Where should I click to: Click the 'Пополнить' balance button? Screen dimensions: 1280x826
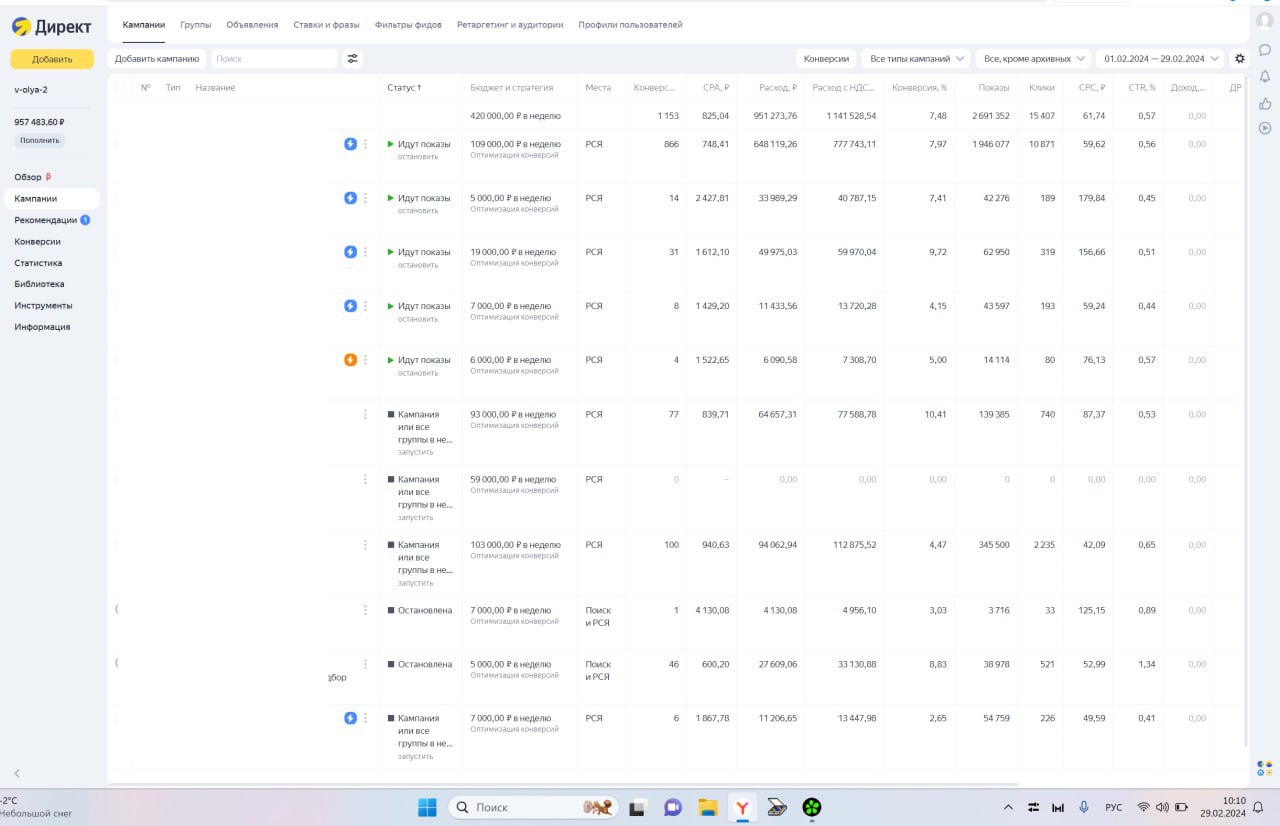click(40, 141)
